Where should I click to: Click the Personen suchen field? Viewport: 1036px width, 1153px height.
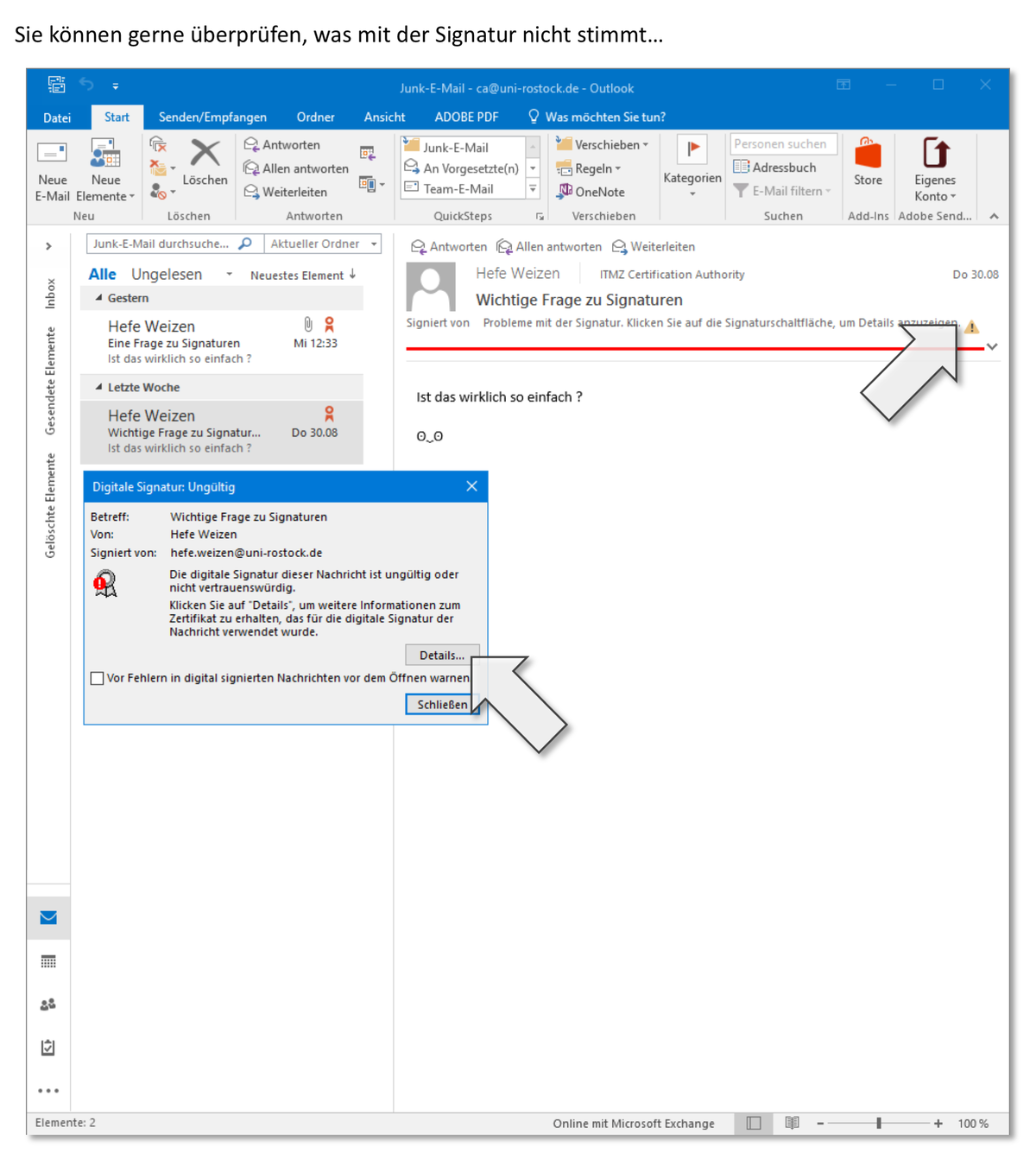pos(783,144)
